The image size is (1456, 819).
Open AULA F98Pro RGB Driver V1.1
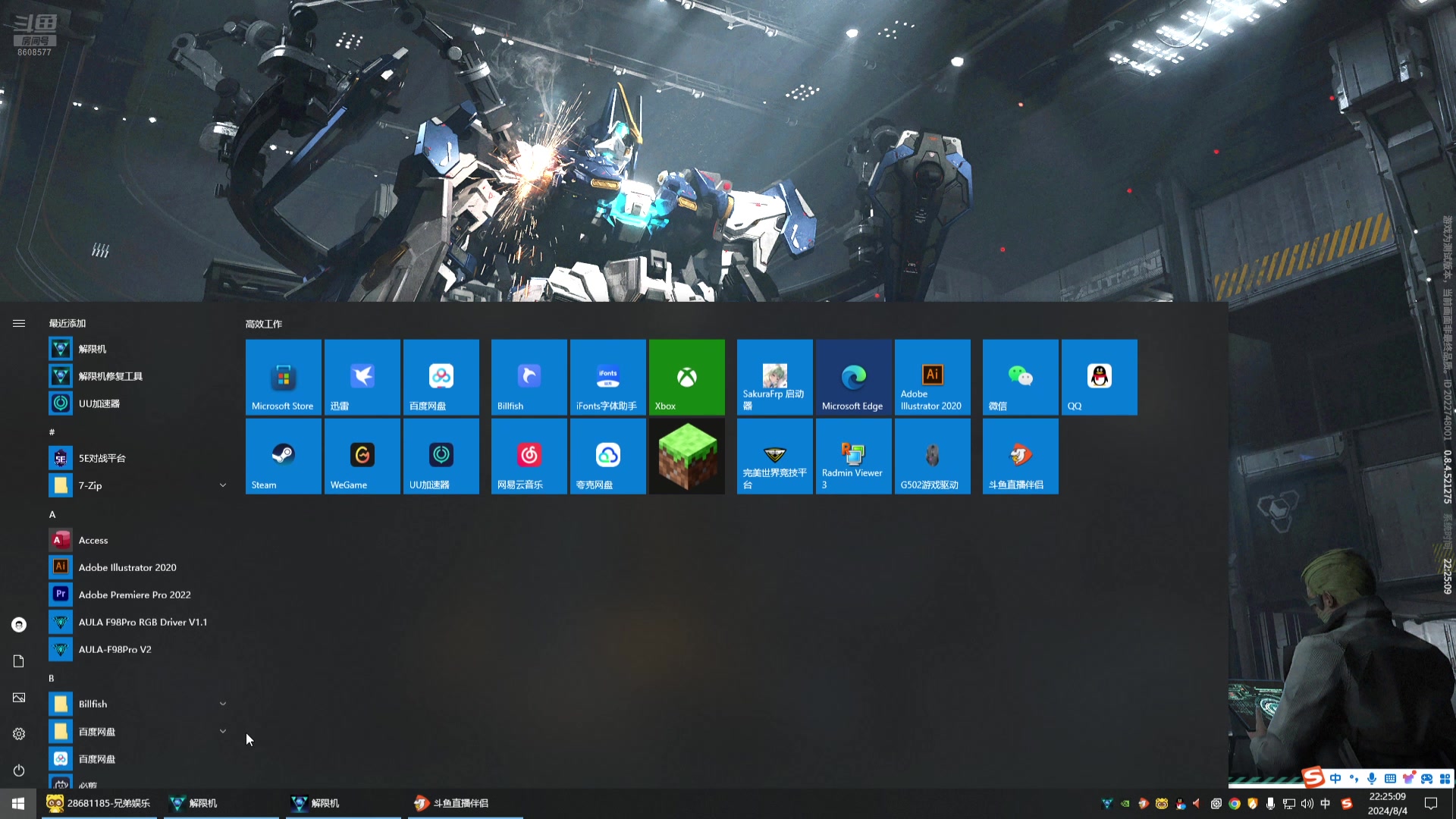click(x=138, y=622)
